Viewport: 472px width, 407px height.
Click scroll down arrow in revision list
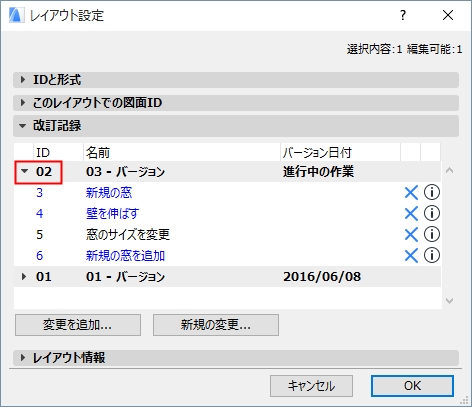coord(449,301)
